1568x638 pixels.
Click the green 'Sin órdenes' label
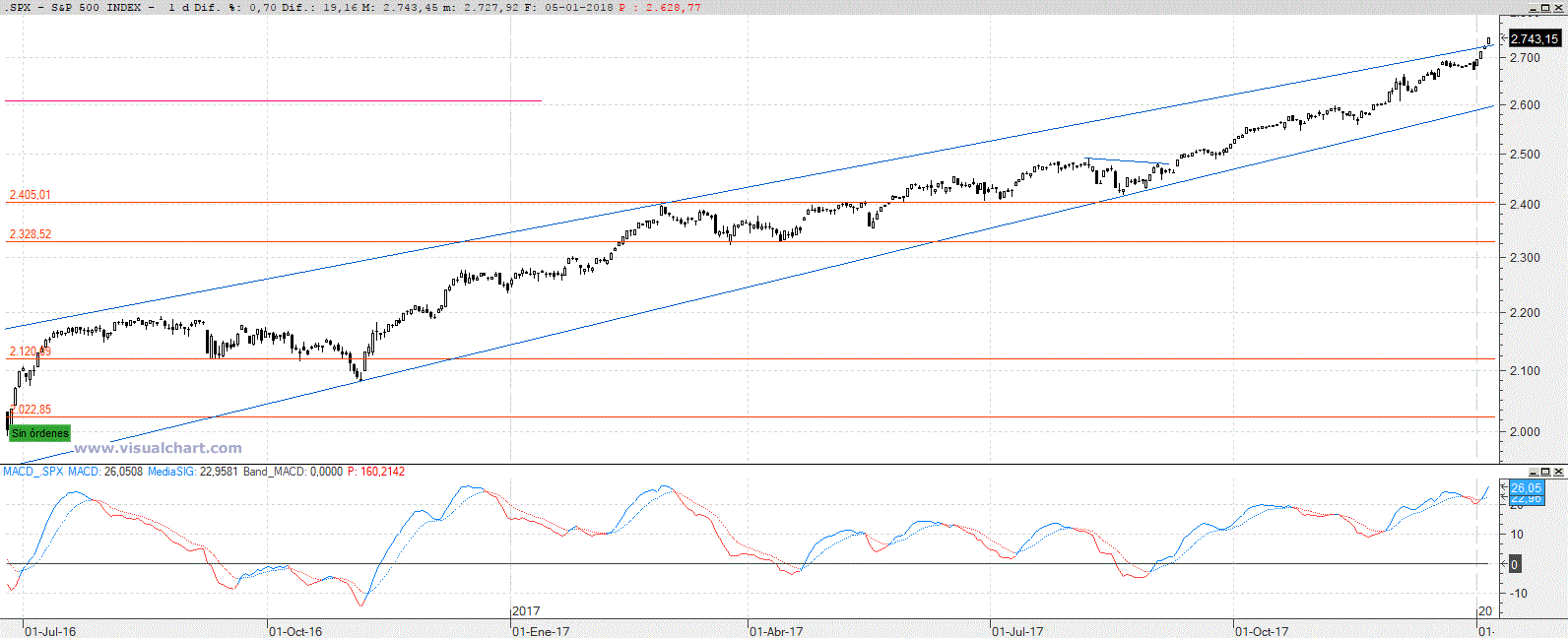coord(39,433)
